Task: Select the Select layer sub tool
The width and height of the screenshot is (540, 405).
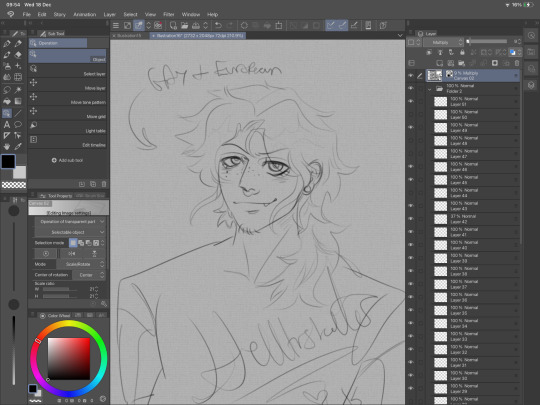Action: (68, 70)
